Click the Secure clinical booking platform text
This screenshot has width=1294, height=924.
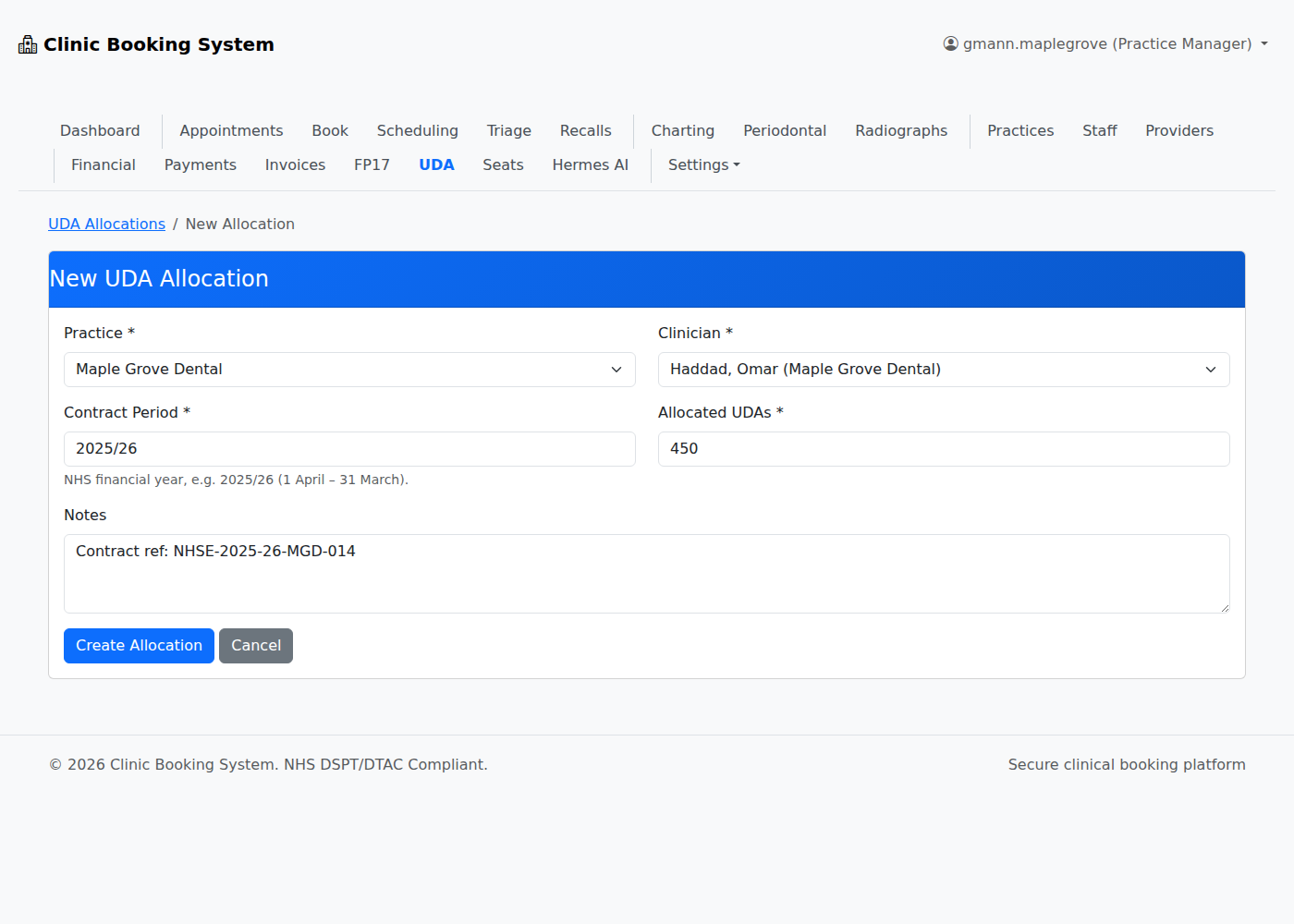point(1127,764)
